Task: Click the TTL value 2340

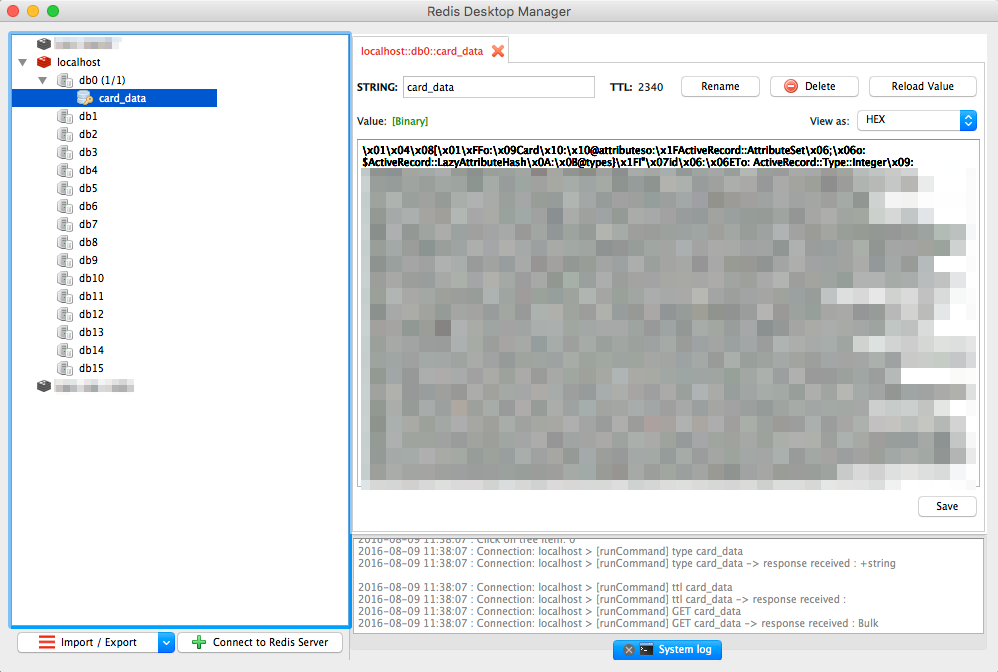Action: point(650,87)
